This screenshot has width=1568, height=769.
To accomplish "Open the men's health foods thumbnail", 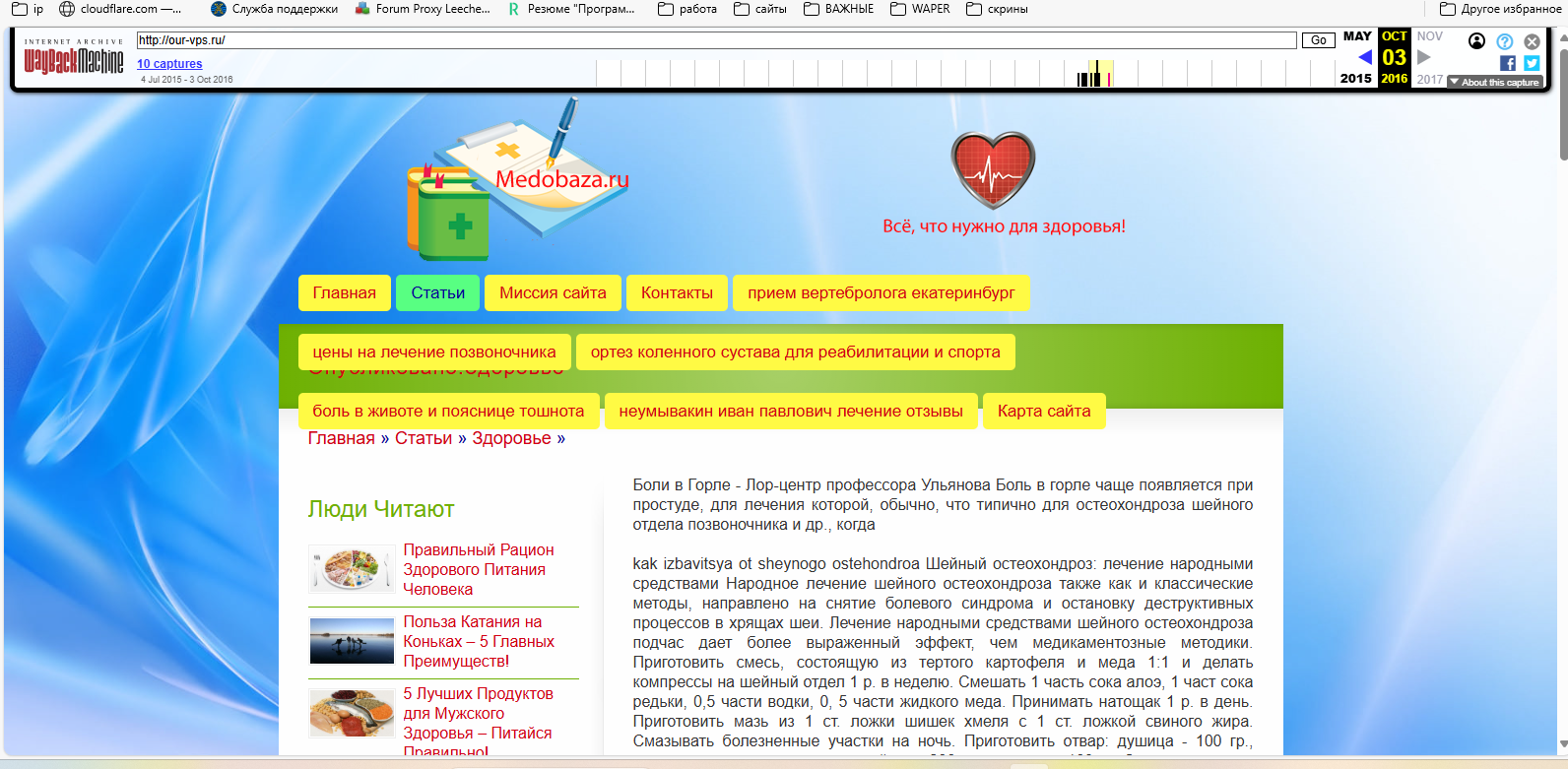I will (x=352, y=713).
